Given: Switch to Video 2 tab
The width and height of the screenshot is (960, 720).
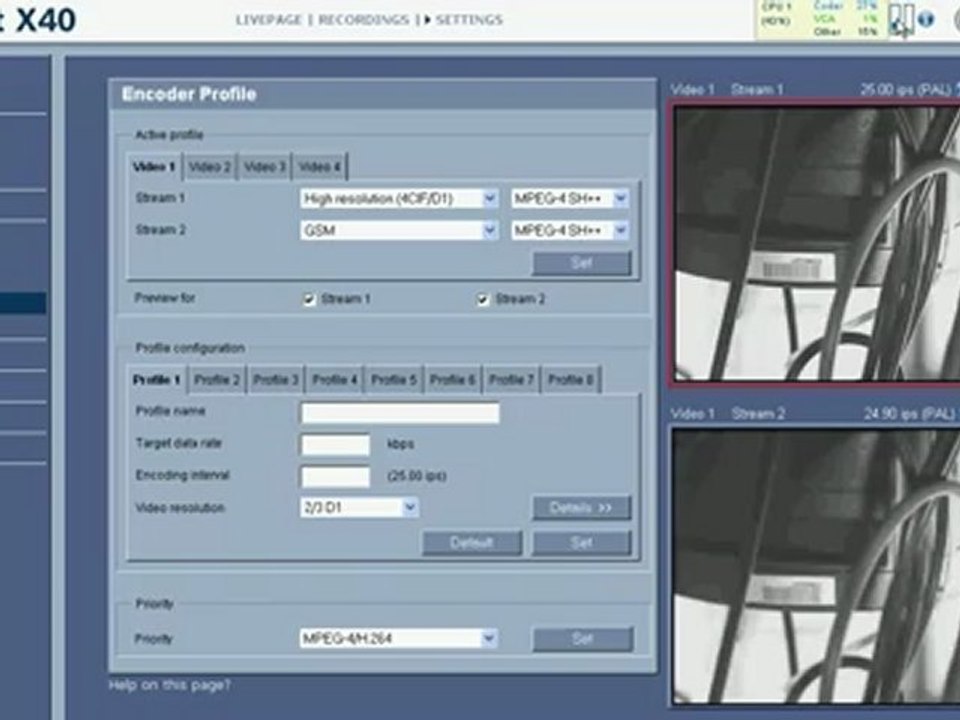Looking at the screenshot, I should [x=210, y=167].
